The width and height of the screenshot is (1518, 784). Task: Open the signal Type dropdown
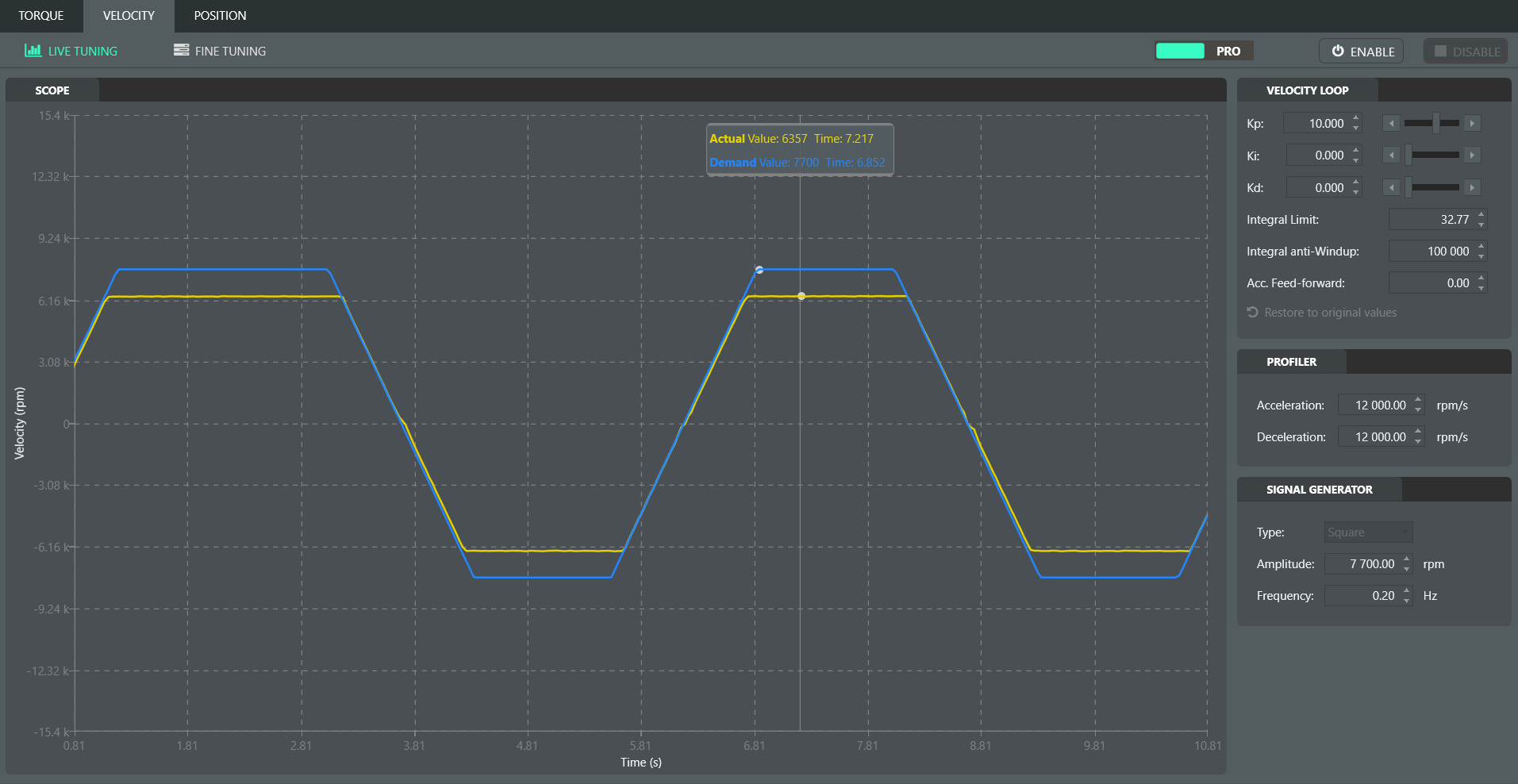click(1369, 532)
